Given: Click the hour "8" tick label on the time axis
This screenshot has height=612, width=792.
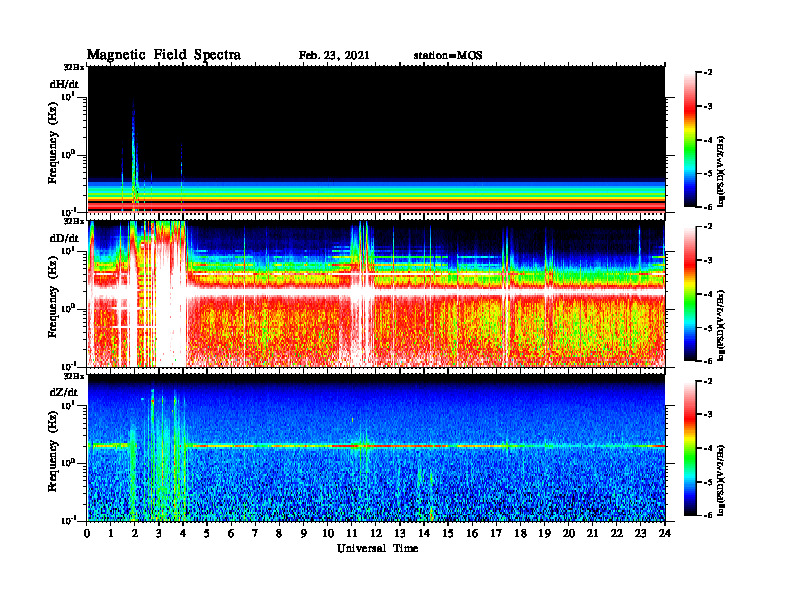Looking at the screenshot, I should point(279,533).
